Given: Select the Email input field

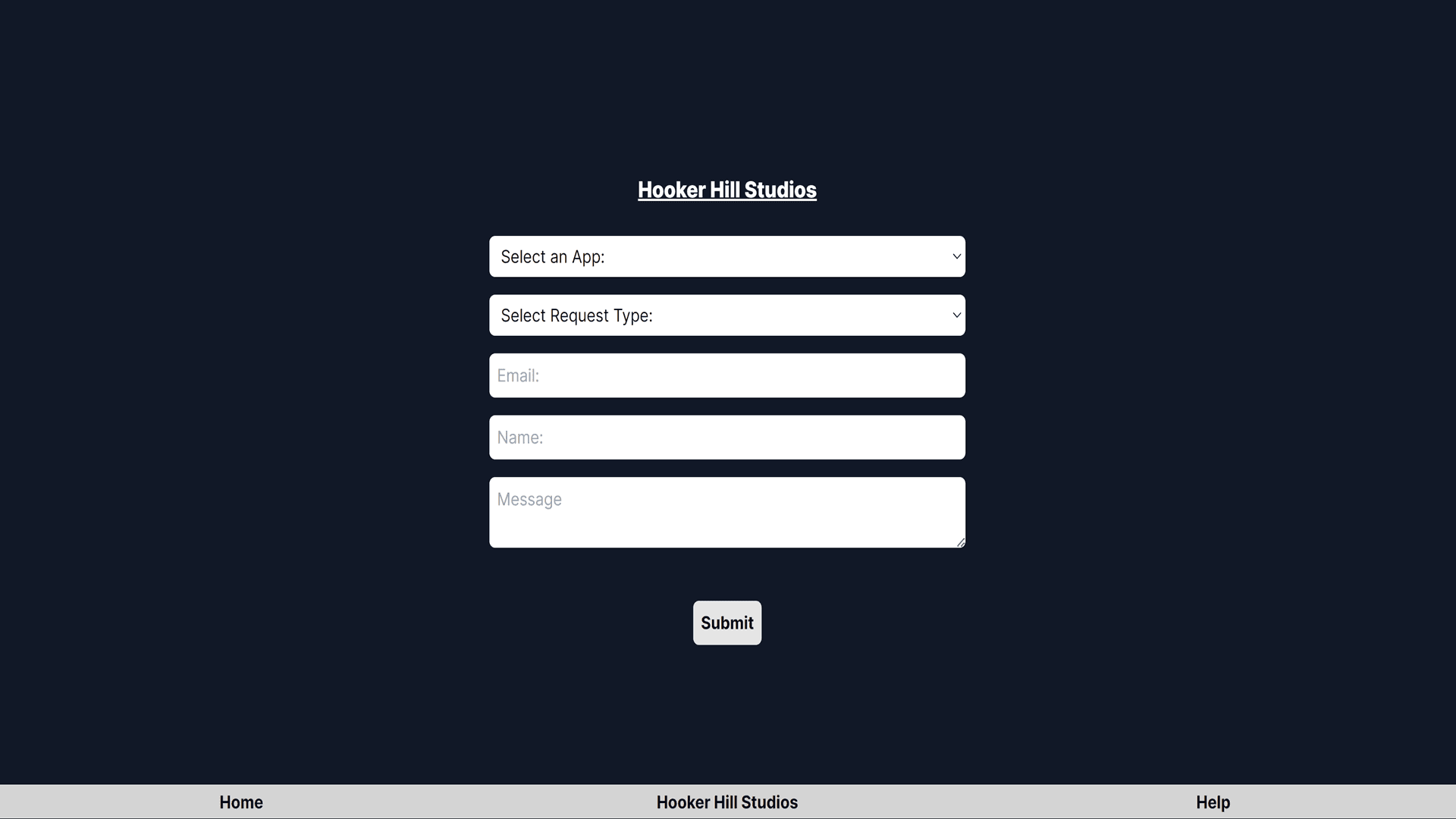Looking at the screenshot, I should tap(727, 375).
